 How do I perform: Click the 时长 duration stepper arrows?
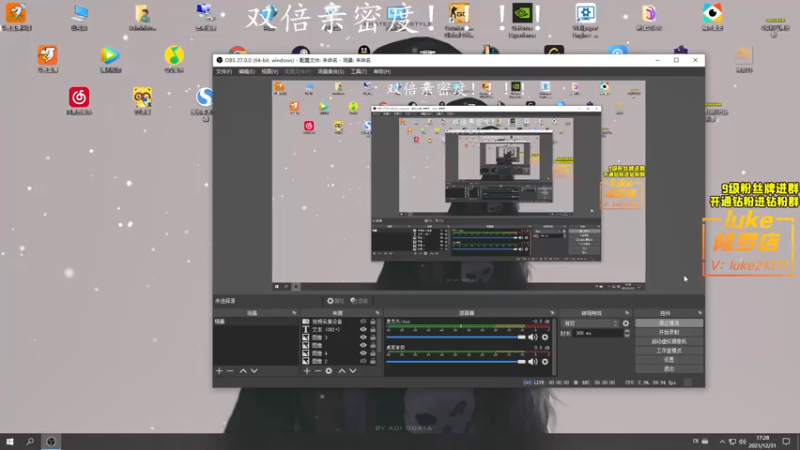(627, 333)
